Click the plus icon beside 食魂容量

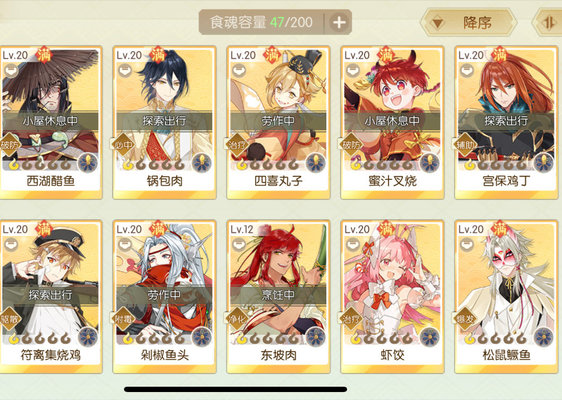click(x=339, y=23)
